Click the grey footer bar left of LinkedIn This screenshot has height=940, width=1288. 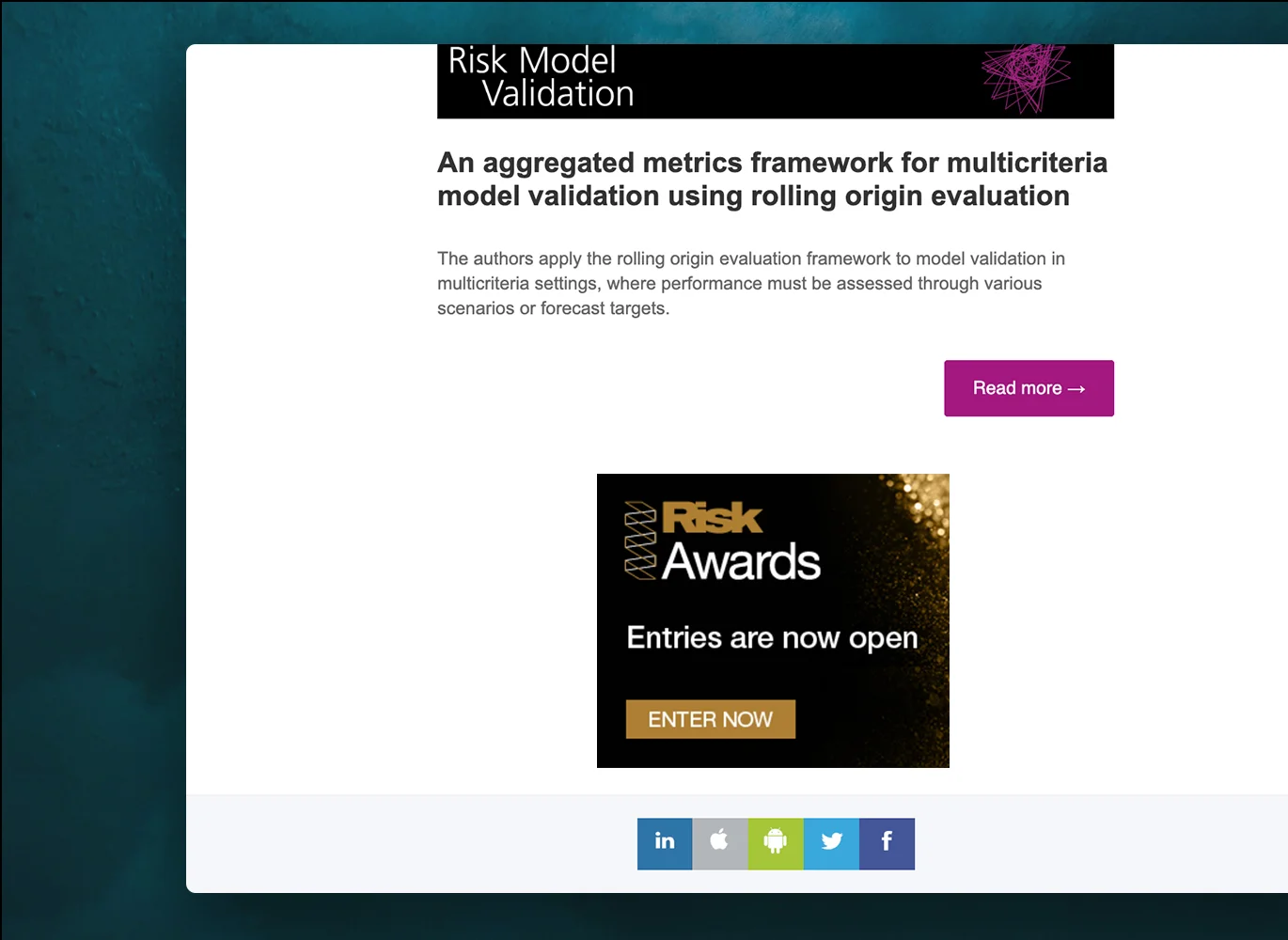point(404,843)
